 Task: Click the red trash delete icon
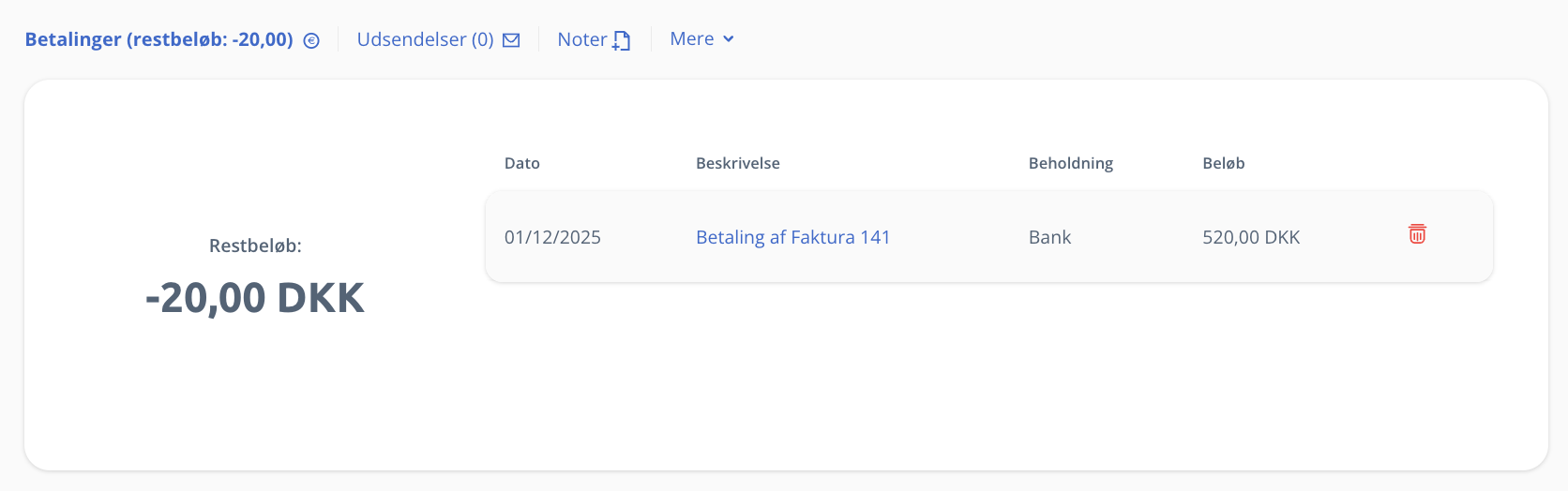coord(1417,234)
